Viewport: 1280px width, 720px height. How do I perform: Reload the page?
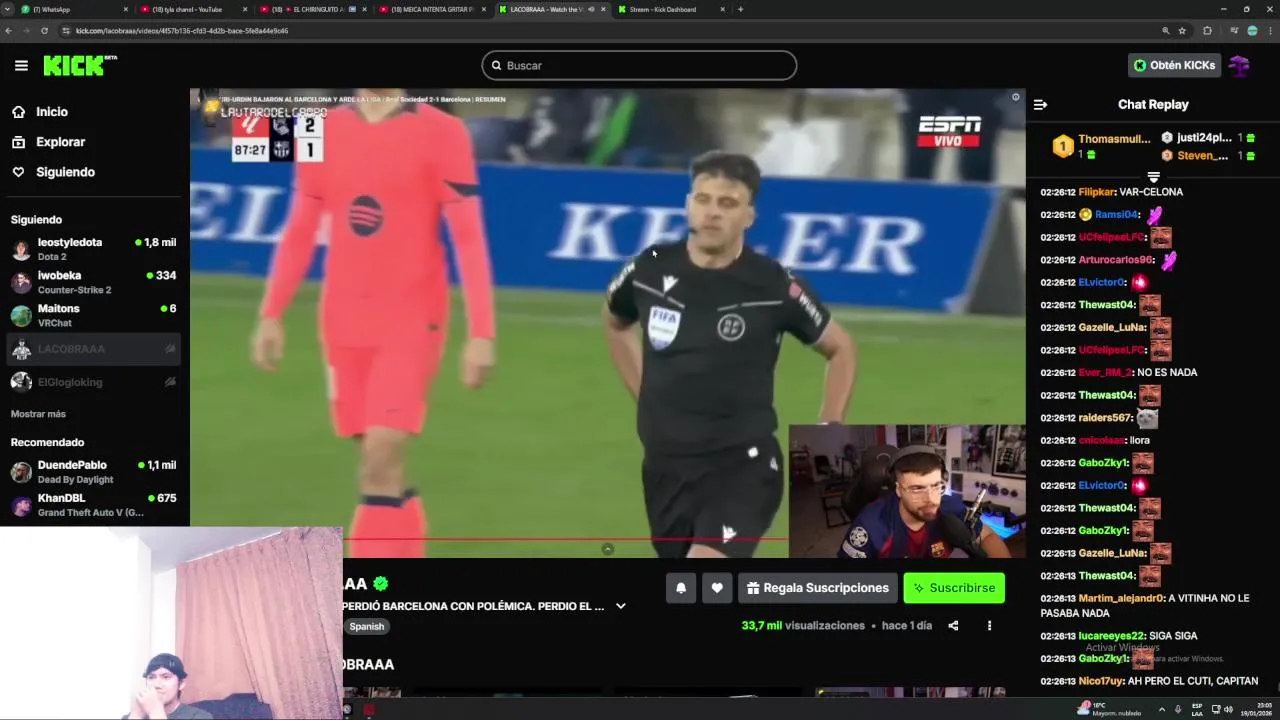[x=44, y=31]
